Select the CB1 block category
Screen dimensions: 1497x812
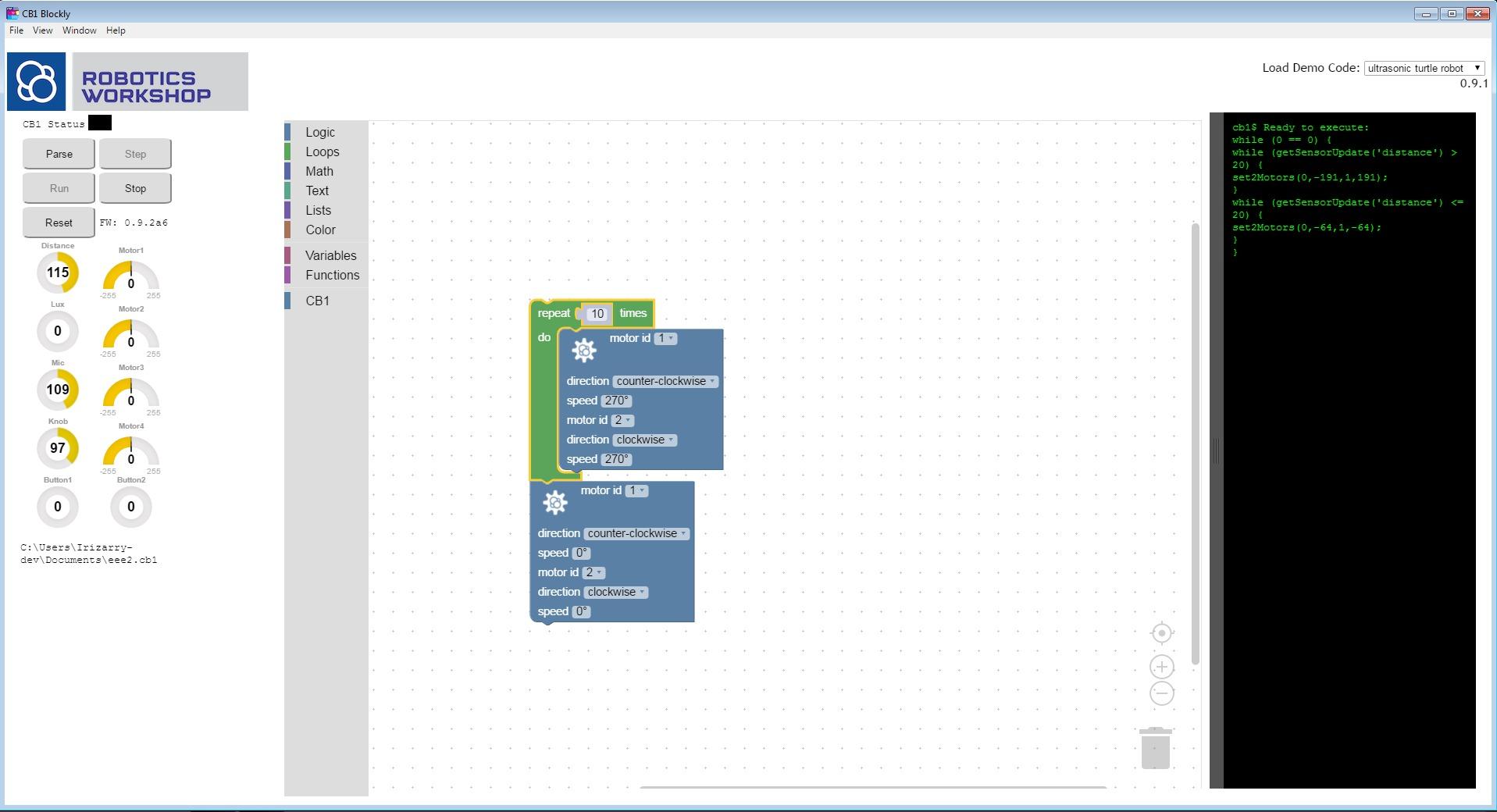317,301
